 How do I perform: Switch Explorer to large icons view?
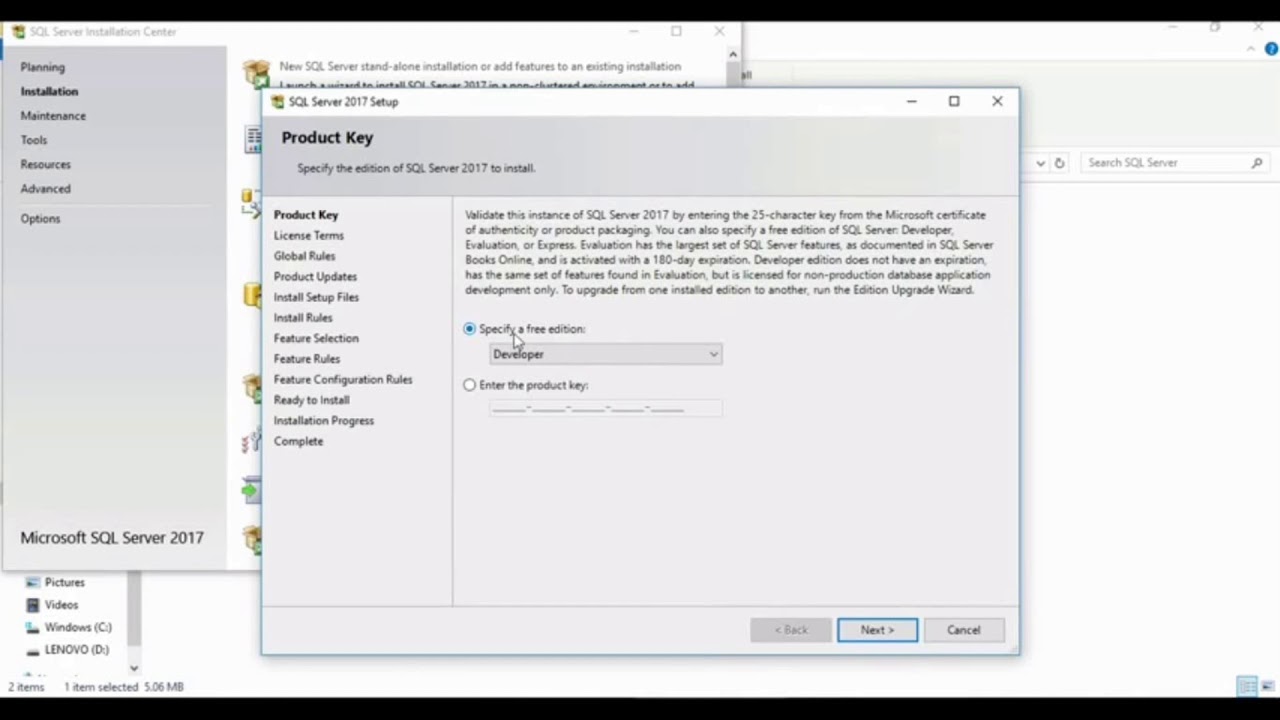point(1268,686)
